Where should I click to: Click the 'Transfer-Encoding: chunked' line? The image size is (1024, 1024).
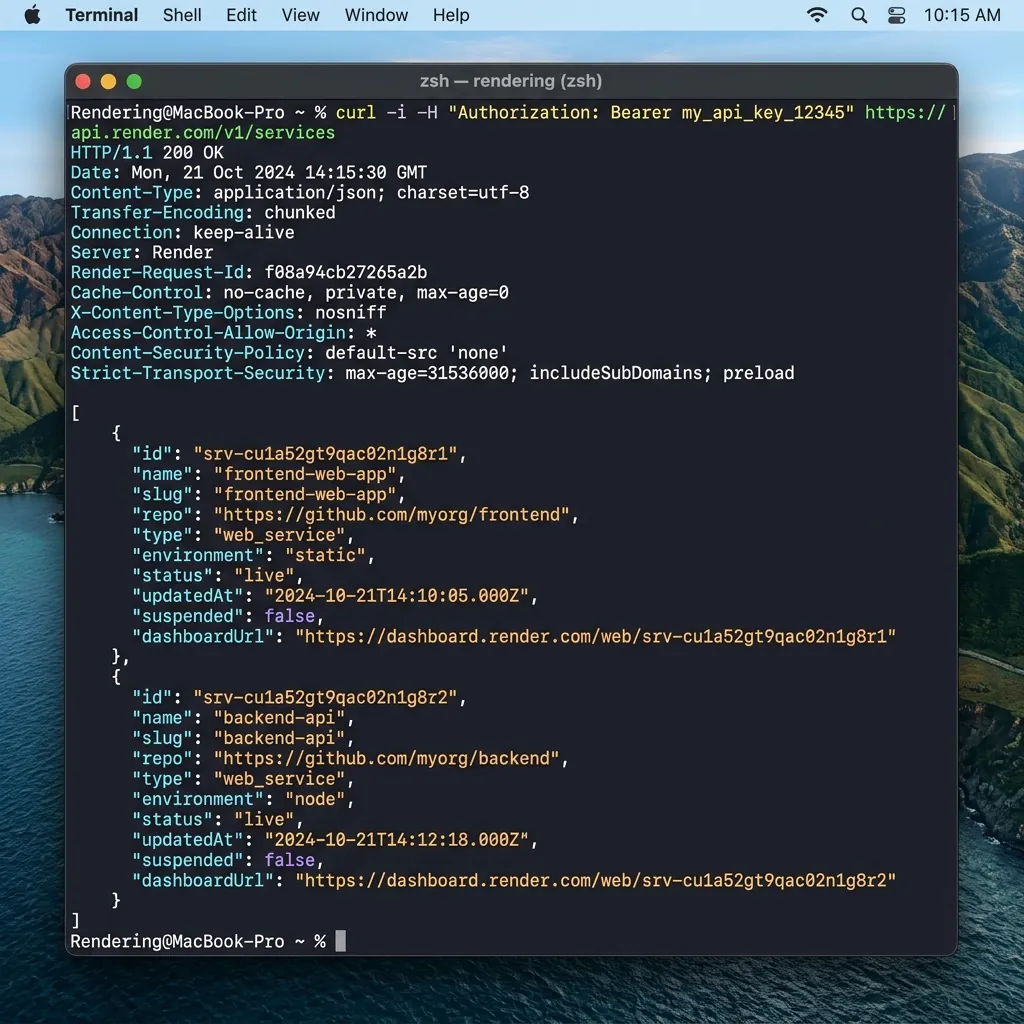click(203, 213)
